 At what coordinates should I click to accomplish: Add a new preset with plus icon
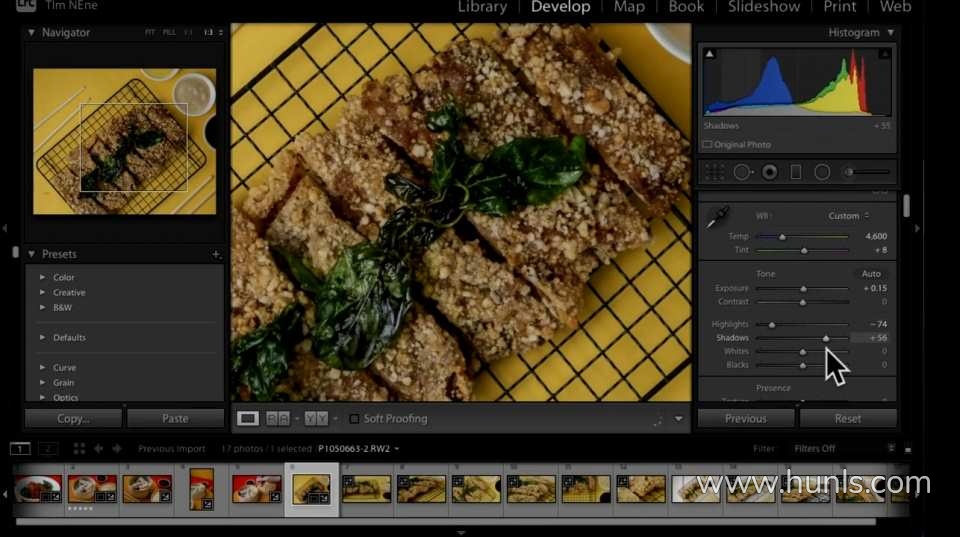pos(216,255)
